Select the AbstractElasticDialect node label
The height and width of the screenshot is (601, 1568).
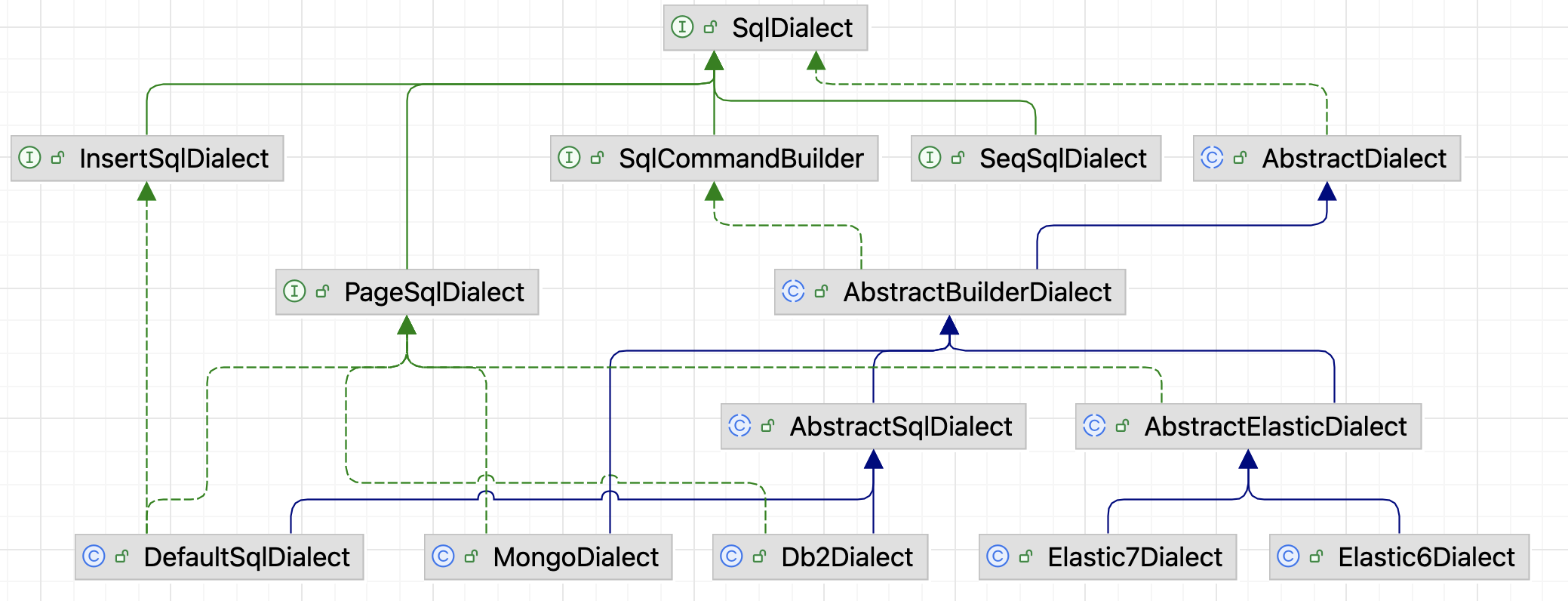pyautogui.click(x=1275, y=427)
